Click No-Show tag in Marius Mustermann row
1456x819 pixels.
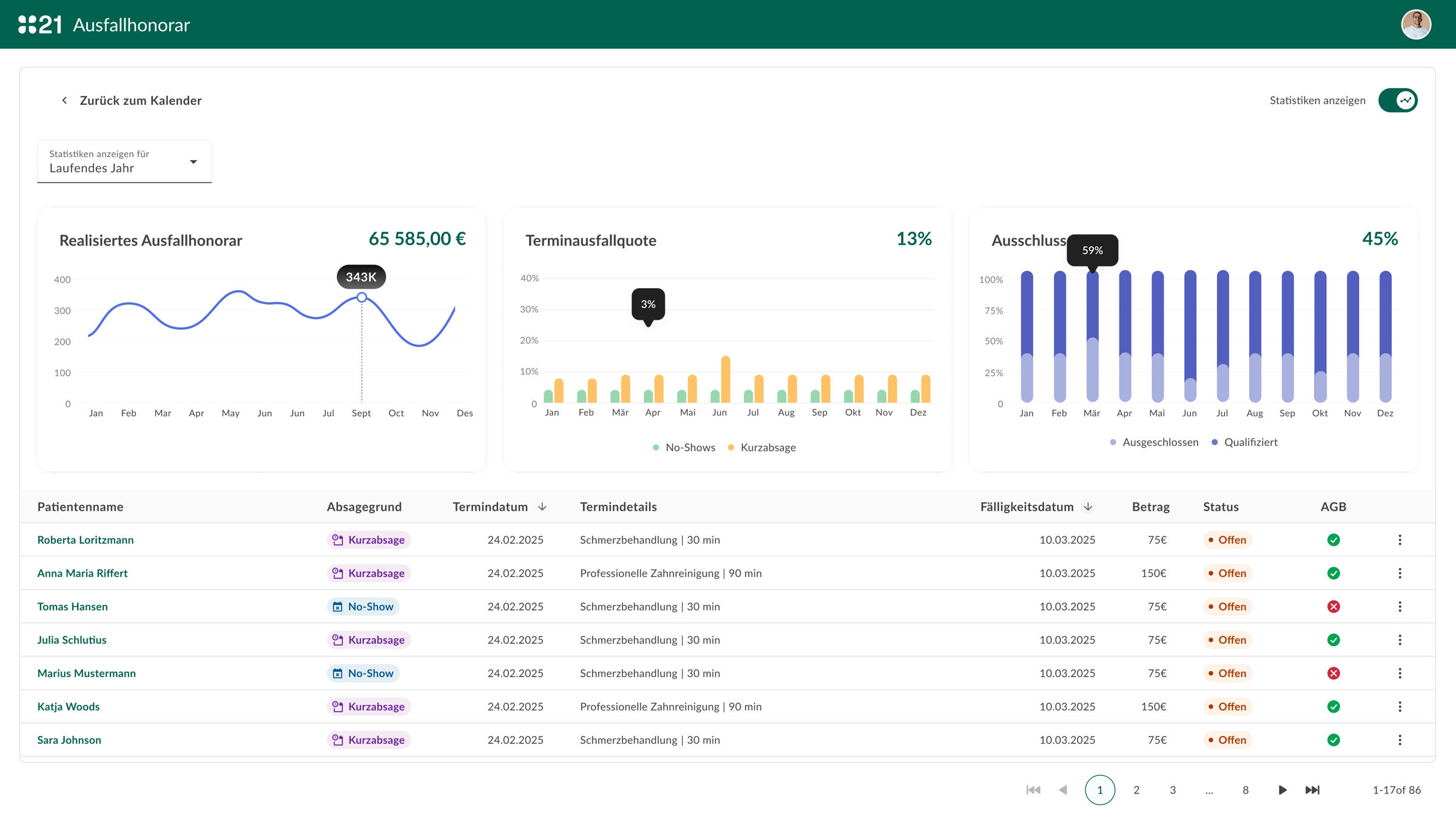point(363,673)
